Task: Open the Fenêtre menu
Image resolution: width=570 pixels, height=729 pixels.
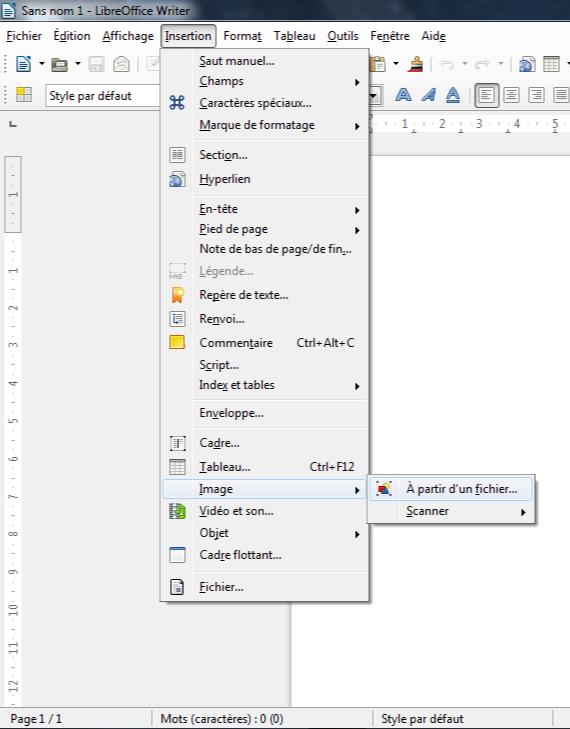Action: coord(390,36)
